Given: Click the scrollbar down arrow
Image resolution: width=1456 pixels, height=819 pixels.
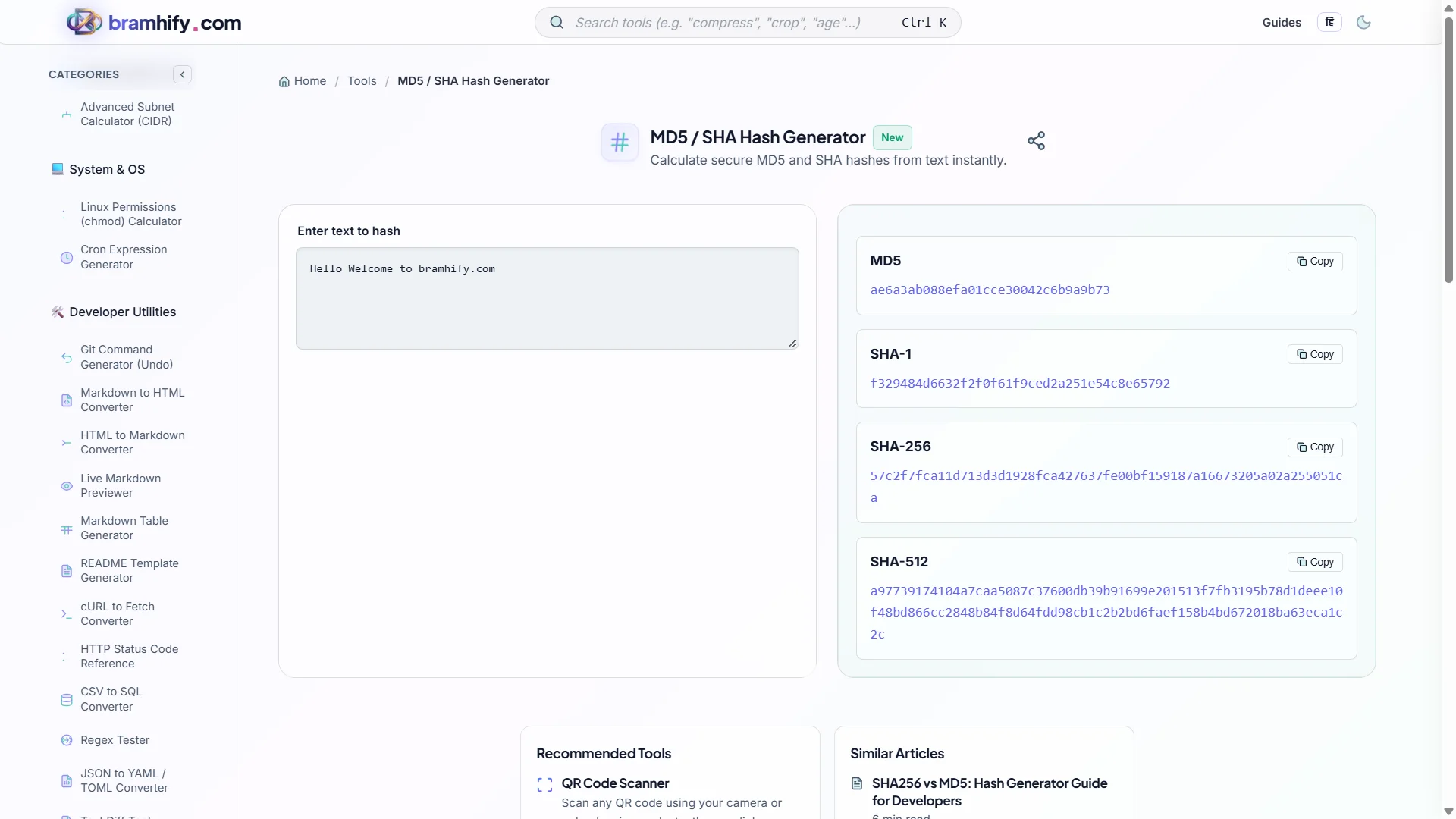Looking at the screenshot, I should (x=1448, y=811).
